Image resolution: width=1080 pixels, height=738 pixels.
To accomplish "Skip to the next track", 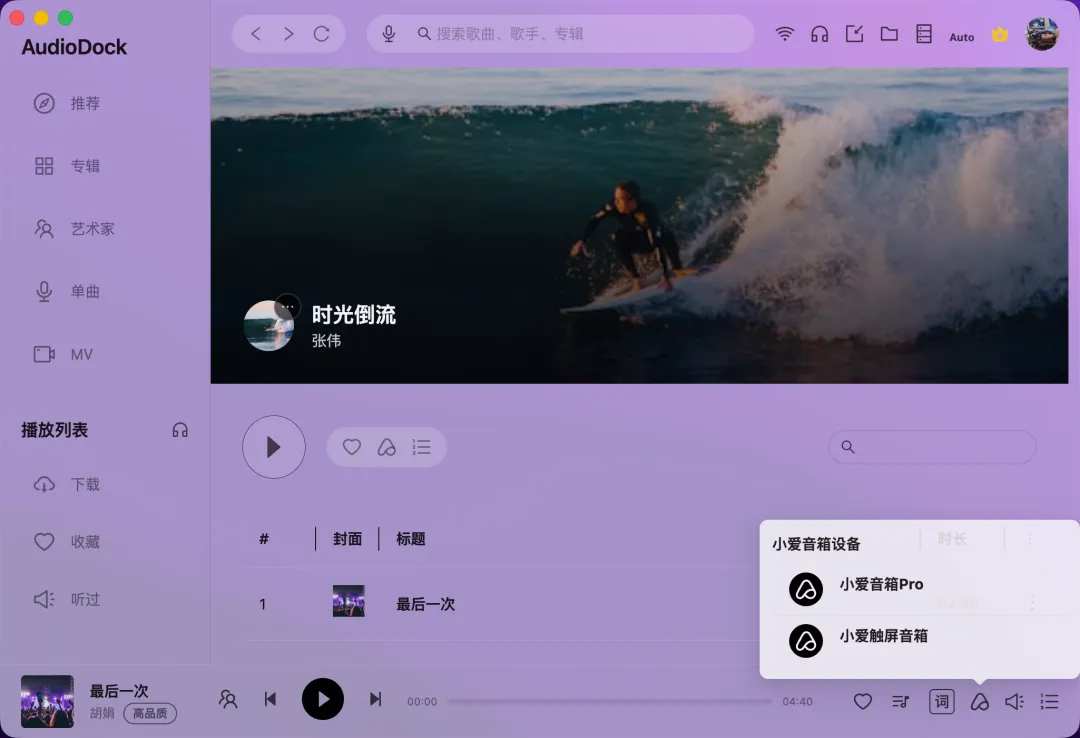I will pos(375,699).
